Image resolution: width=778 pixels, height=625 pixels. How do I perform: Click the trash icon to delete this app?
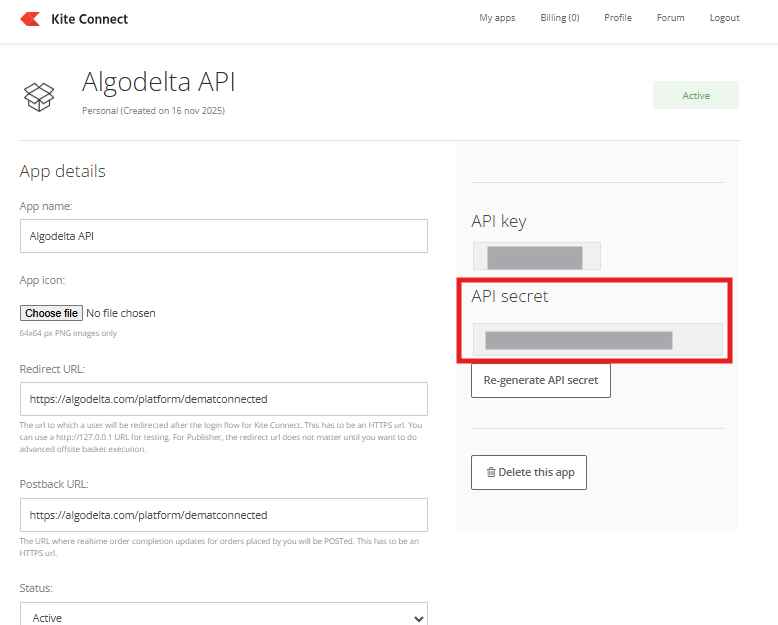(x=491, y=472)
